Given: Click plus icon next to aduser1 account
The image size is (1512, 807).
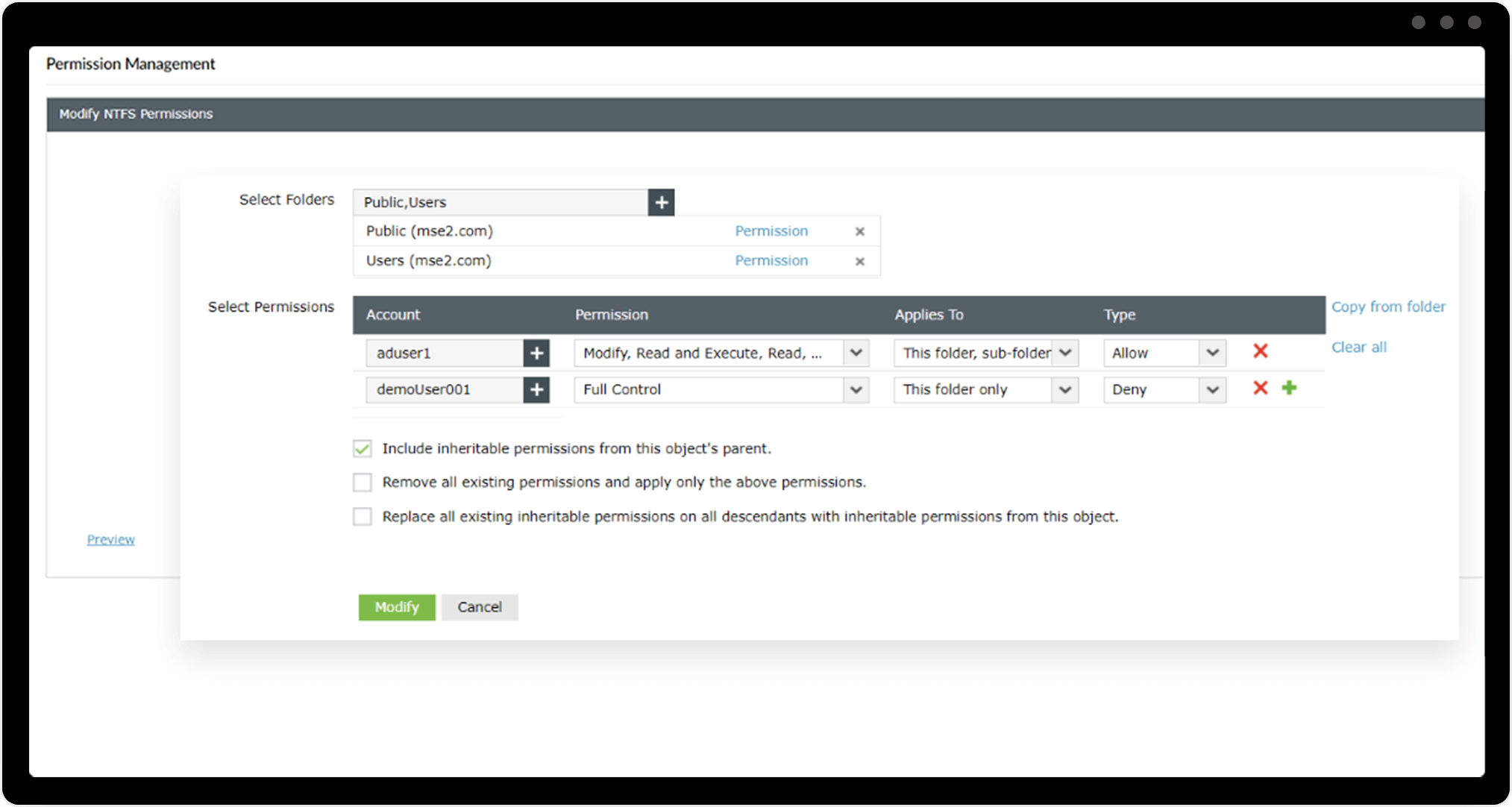Looking at the screenshot, I should (x=536, y=353).
